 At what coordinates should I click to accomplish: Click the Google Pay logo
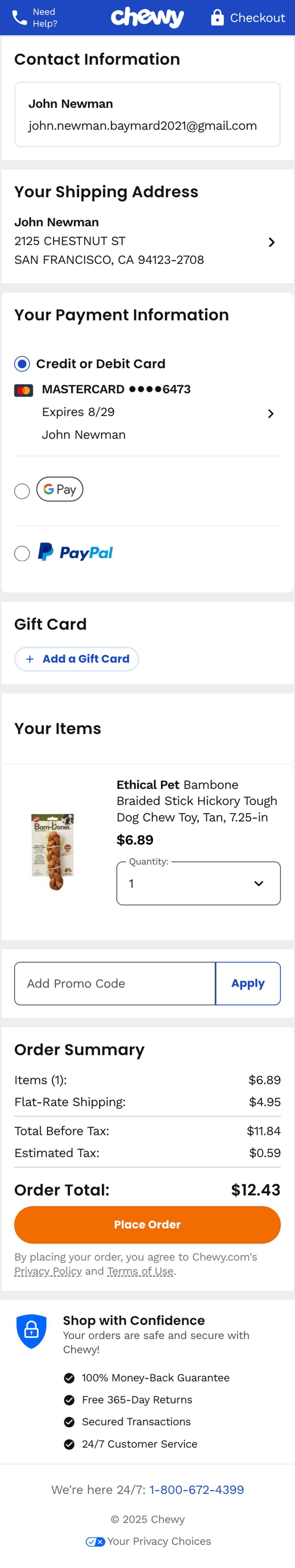[x=60, y=489]
